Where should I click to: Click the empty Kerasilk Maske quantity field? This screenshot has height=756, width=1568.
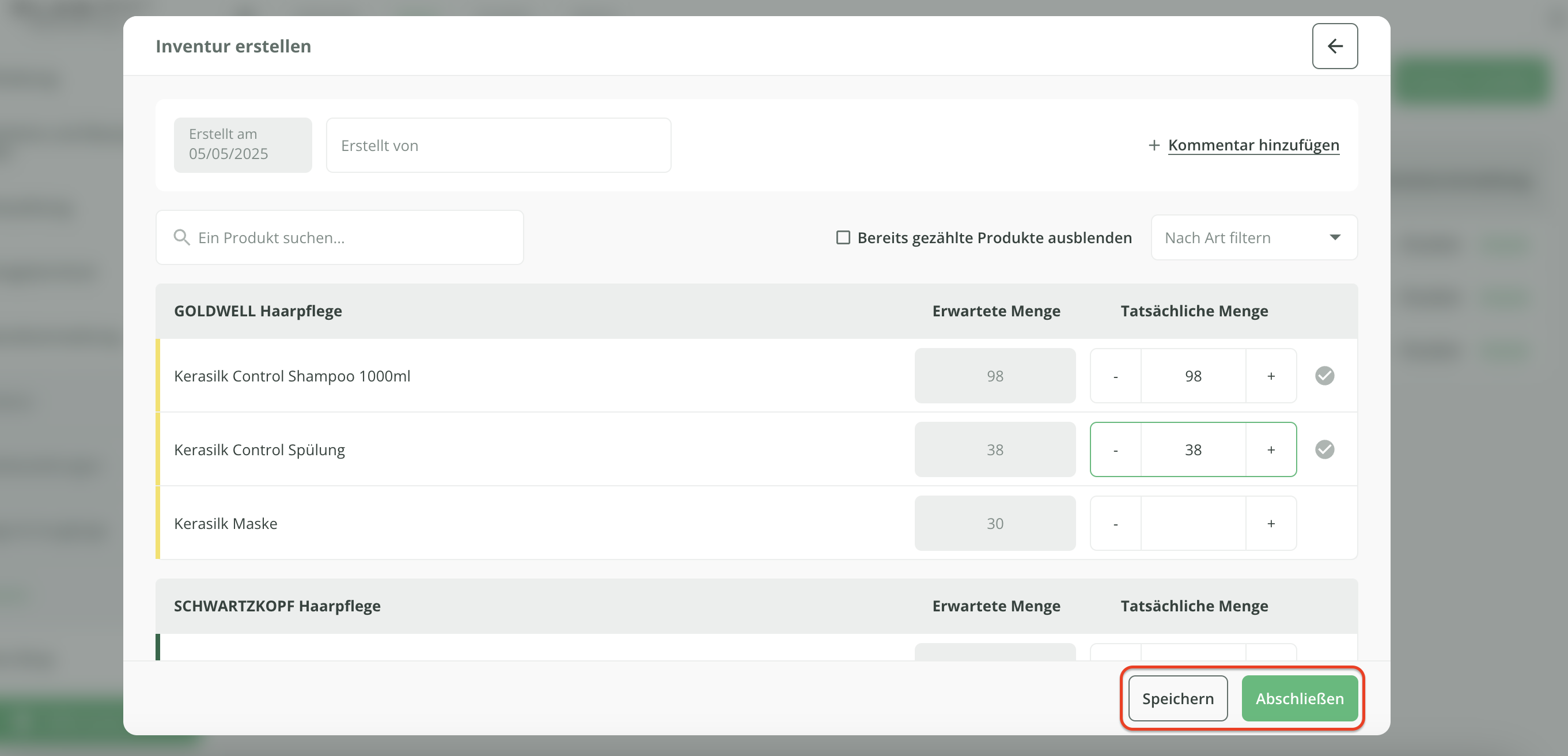(1192, 523)
